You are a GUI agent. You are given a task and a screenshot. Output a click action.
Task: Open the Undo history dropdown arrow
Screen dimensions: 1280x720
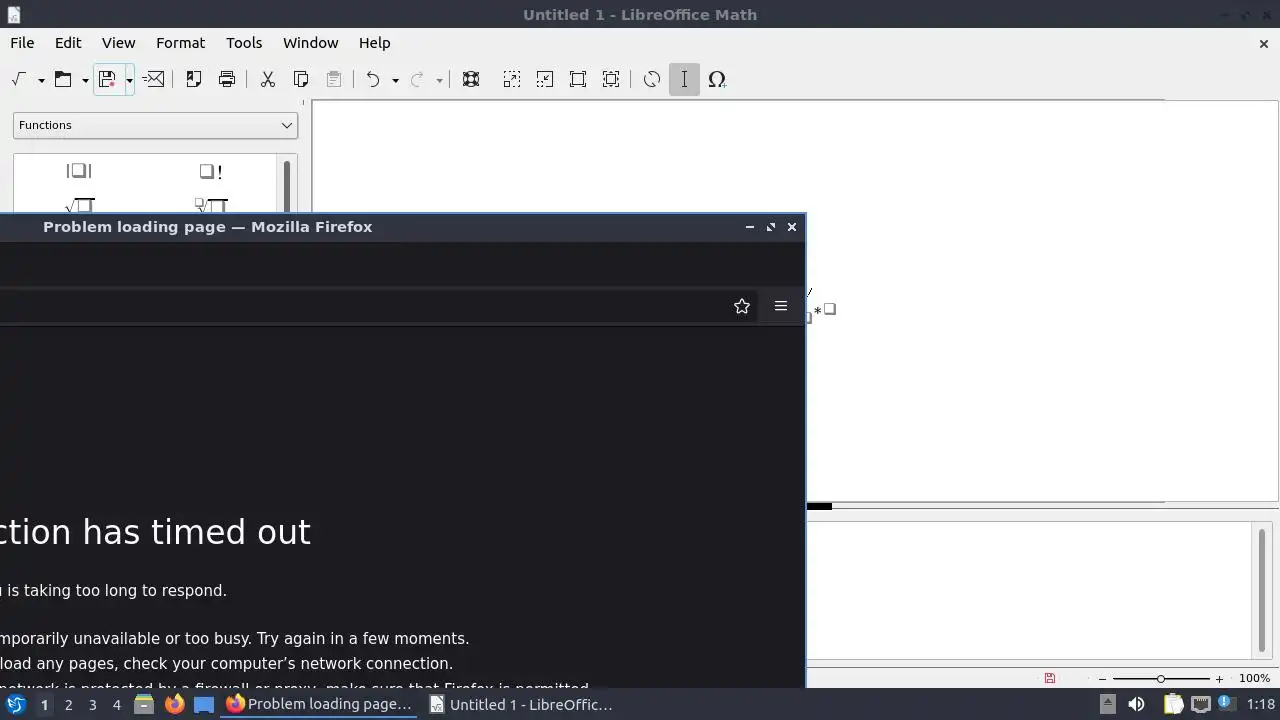tap(395, 80)
